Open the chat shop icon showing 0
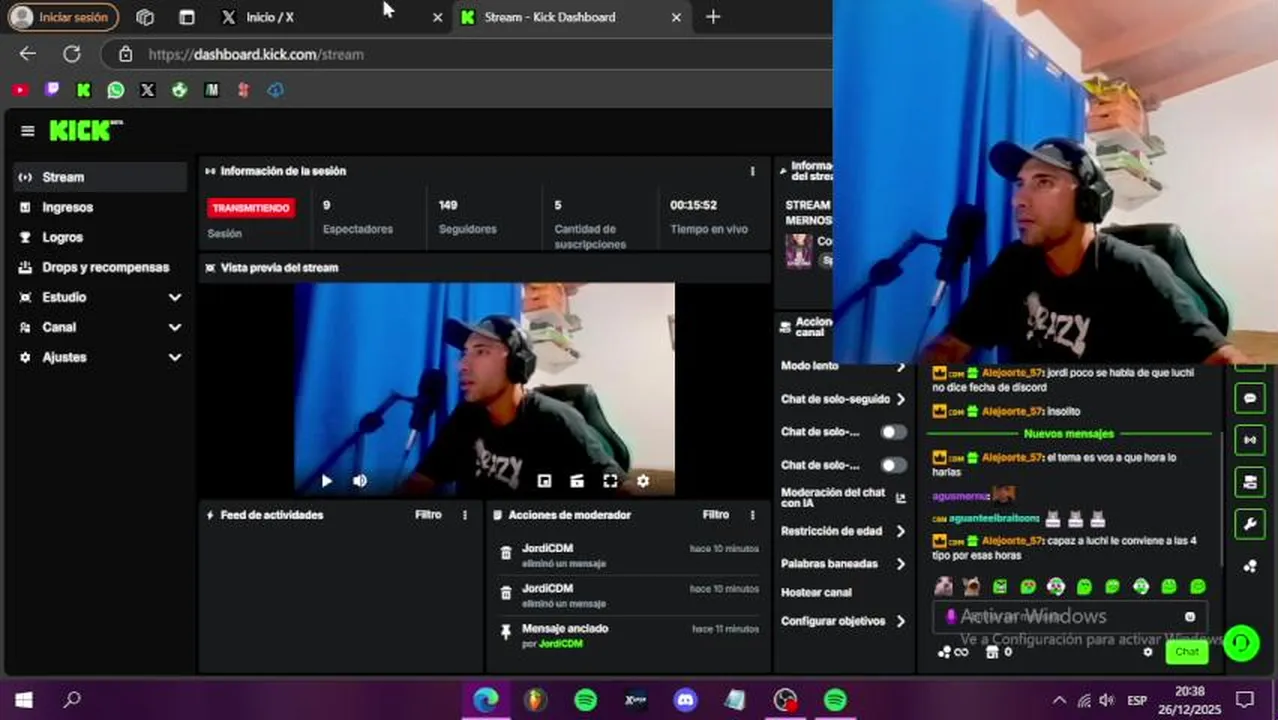The width and height of the screenshot is (1278, 720). click(998, 652)
